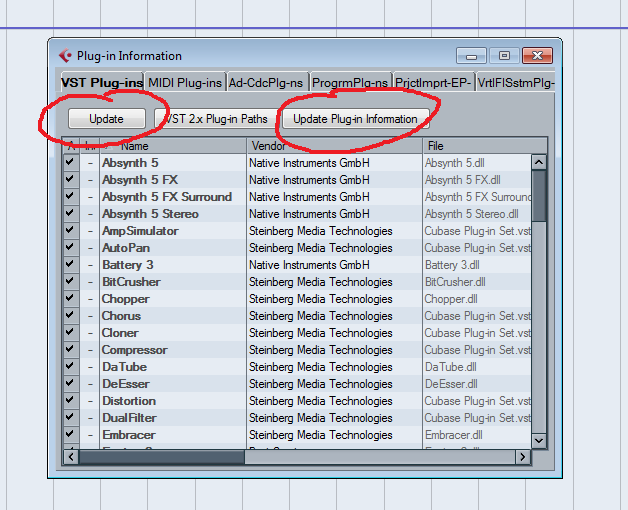Viewport: 628px width, 510px height.
Task: Disable Absynth 5 FX Surround plug-in
Action: coord(70,196)
